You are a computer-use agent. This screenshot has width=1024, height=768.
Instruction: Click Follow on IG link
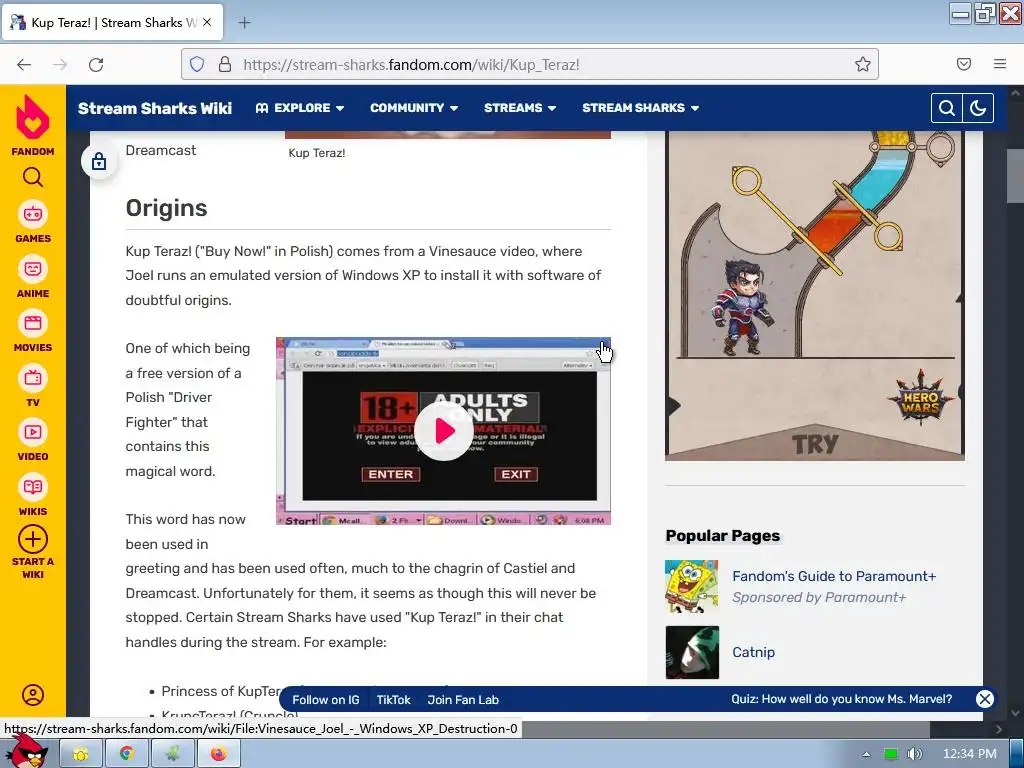pyautogui.click(x=325, y=699)
